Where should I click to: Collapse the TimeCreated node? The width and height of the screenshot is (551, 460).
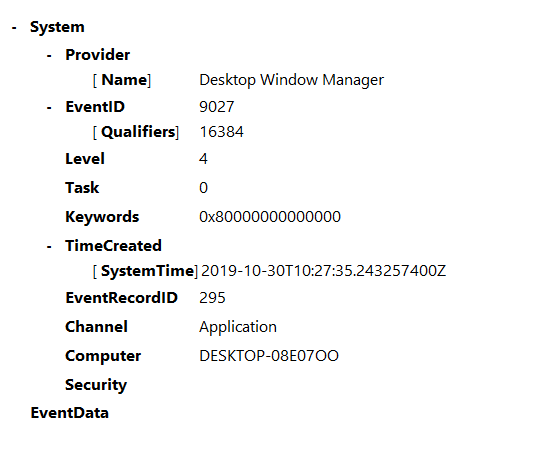(49, 246)
